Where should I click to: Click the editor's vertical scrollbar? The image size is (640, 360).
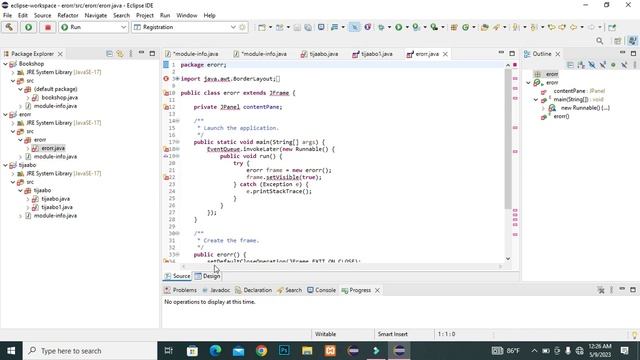click(x=508, y=139)
